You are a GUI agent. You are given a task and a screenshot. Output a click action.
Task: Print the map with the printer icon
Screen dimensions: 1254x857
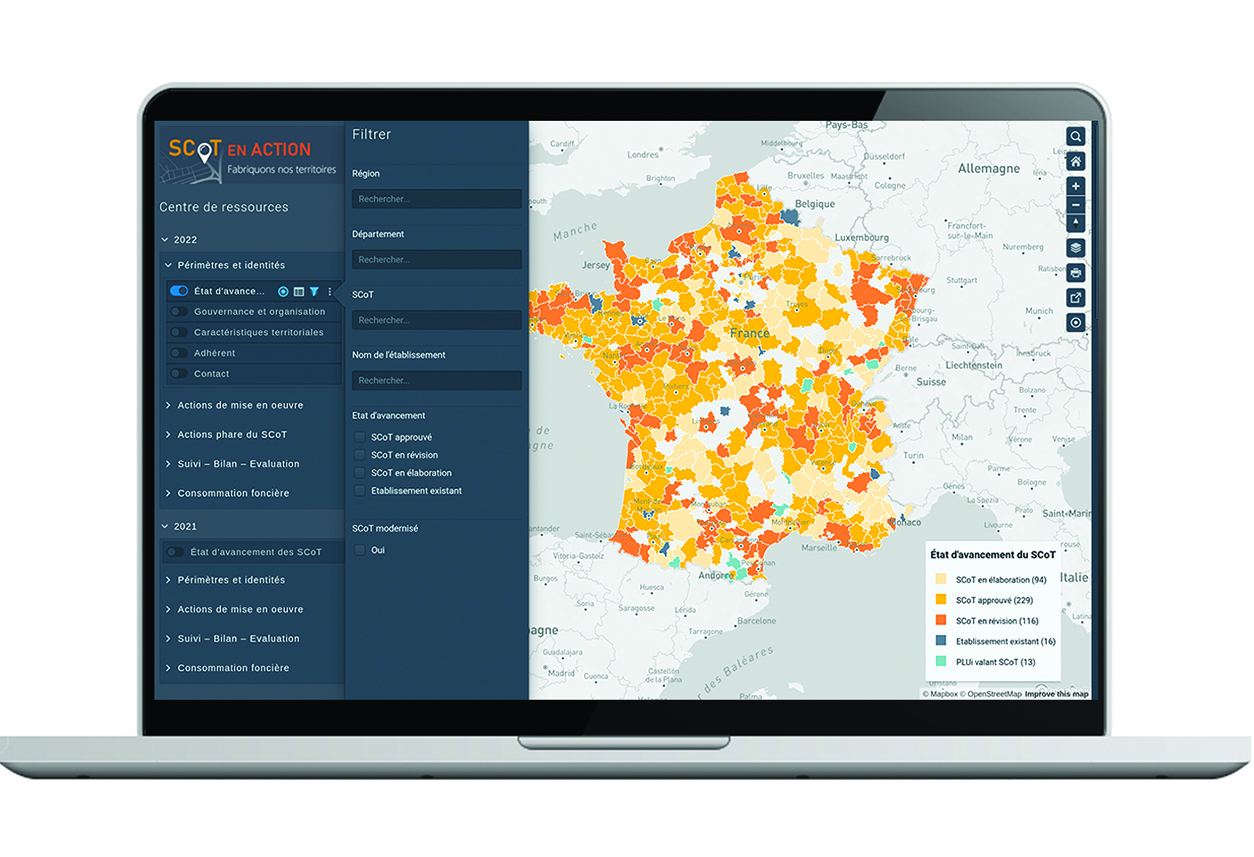1075,273
